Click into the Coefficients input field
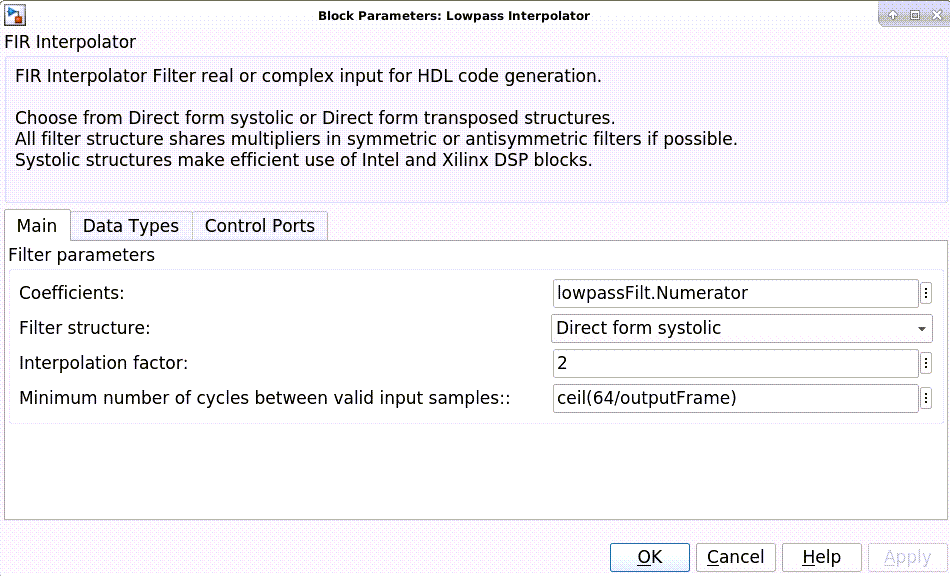The height and width of the screenshot is (576, 950). 735,293
